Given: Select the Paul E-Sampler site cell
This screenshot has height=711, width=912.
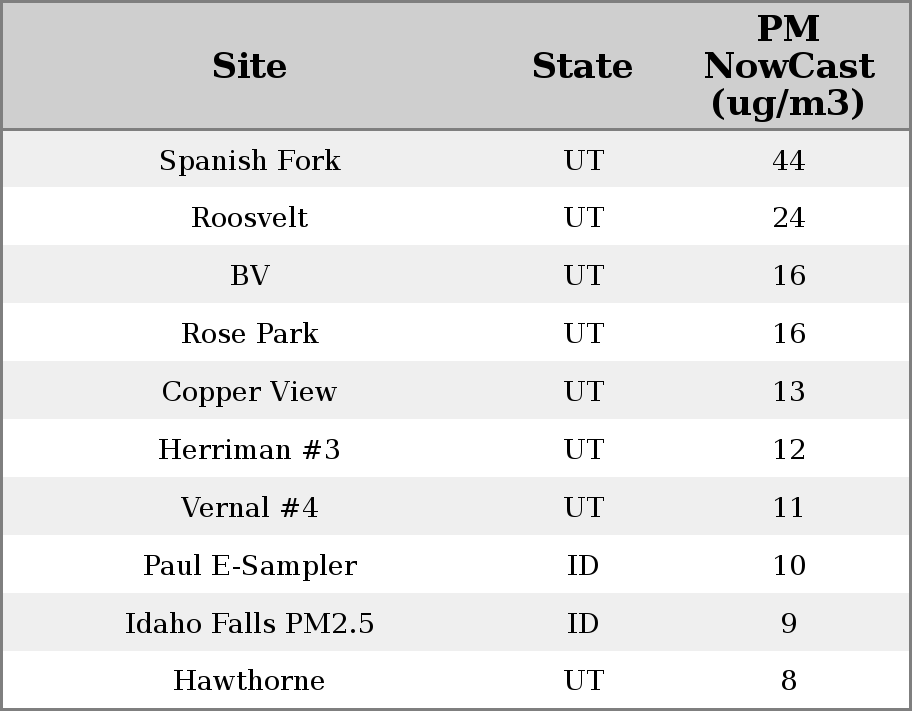Looking at the screenshot, I should 250,565.
